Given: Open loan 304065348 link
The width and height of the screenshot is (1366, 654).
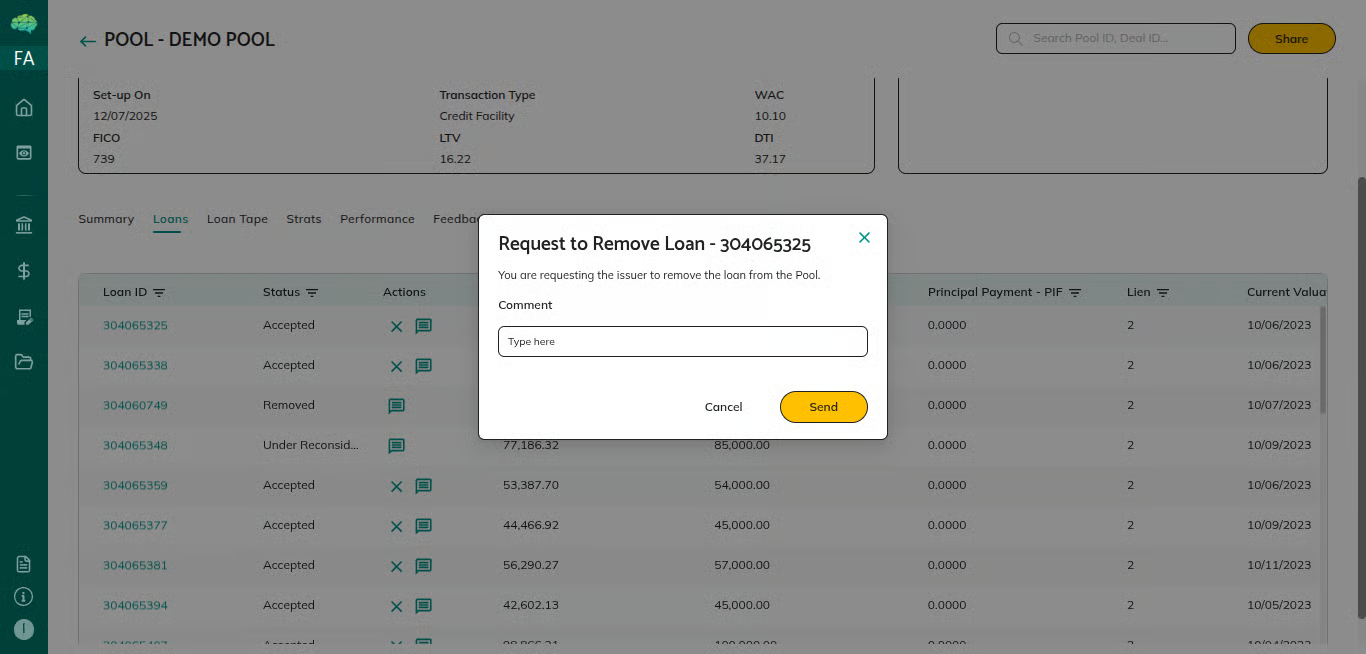Looking at the screenshot, I should click(x=135, y=445).
